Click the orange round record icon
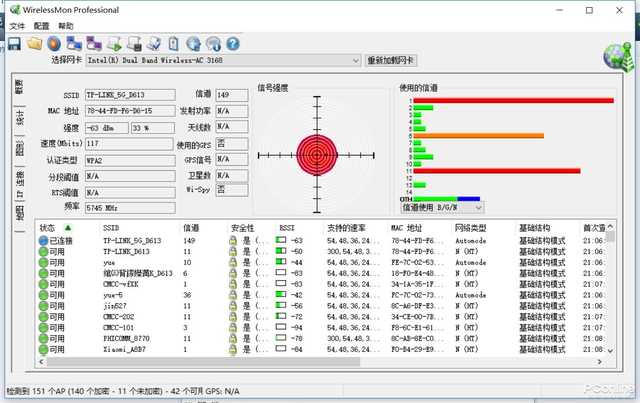Image resolution: width=640 pixels, height=403 pixels. click(x=54, y=44)
